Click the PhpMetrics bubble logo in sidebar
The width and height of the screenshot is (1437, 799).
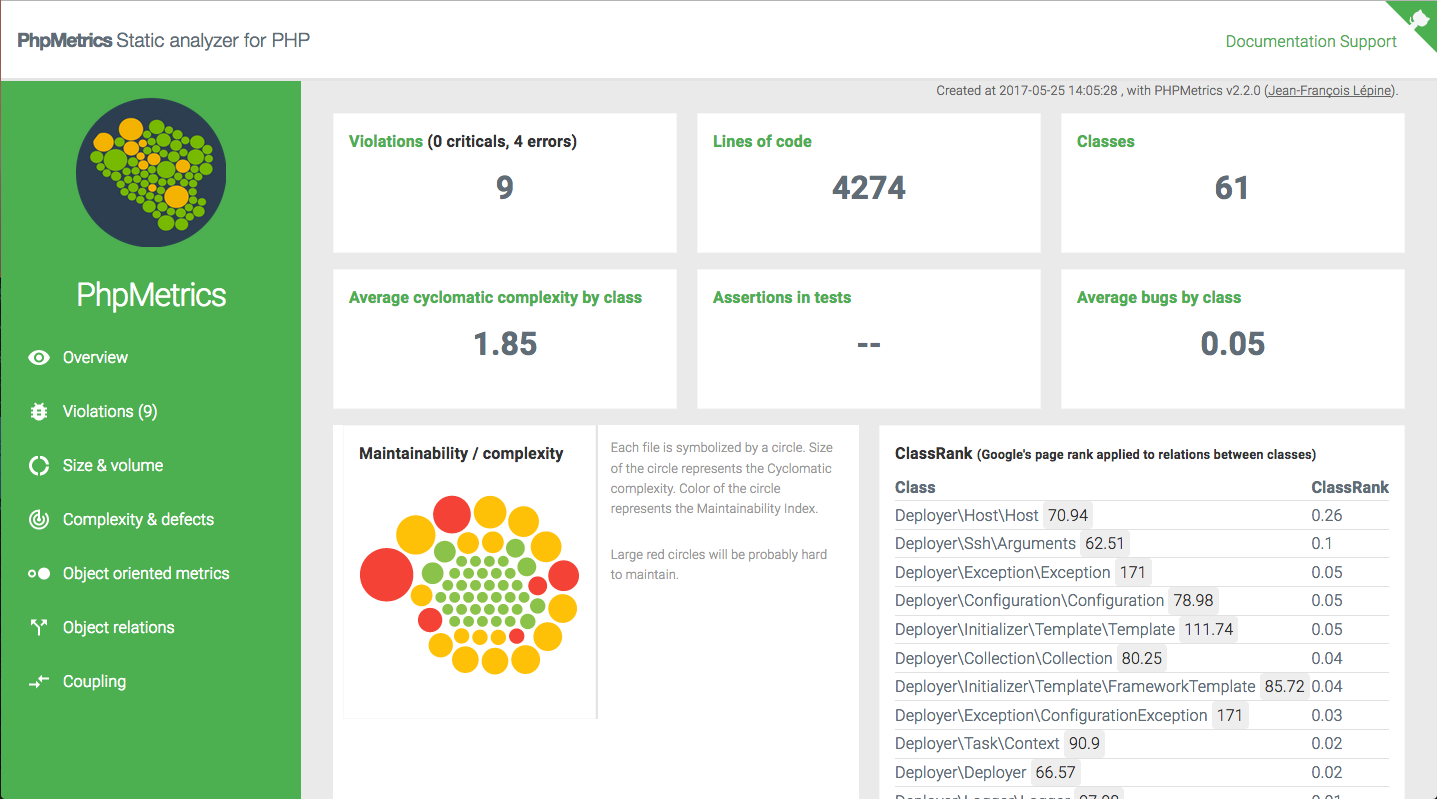[151, 172]
